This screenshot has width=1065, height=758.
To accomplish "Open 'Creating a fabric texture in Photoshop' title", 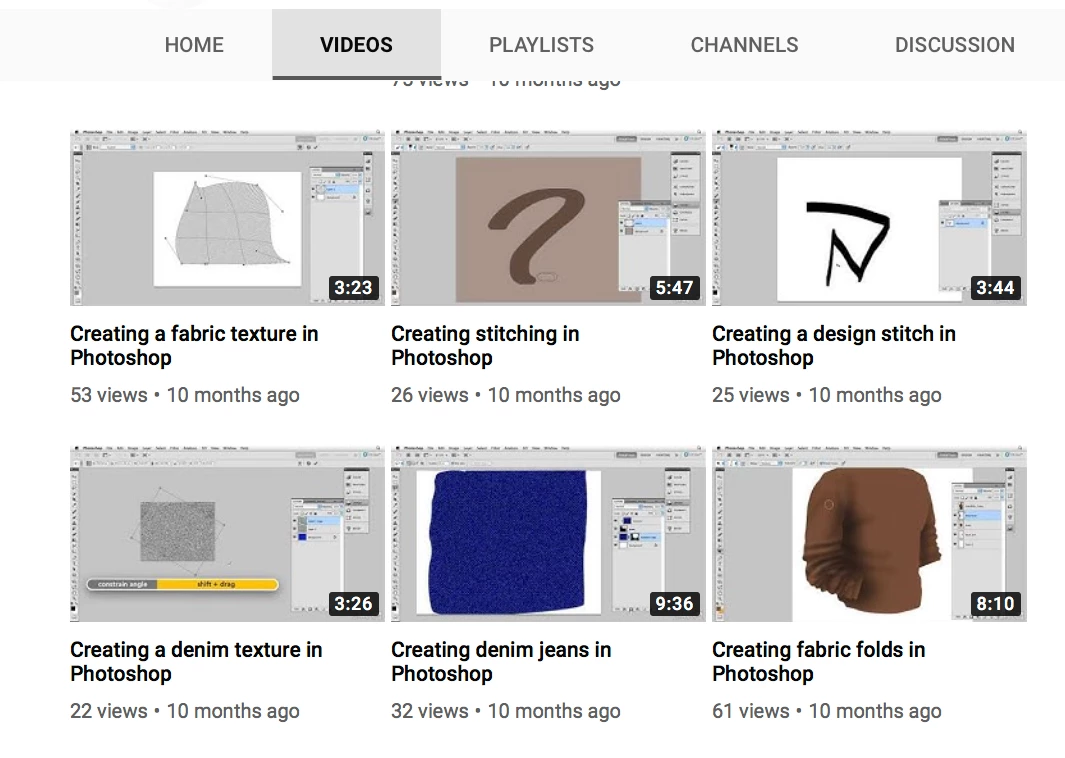I will coord(194,346).
